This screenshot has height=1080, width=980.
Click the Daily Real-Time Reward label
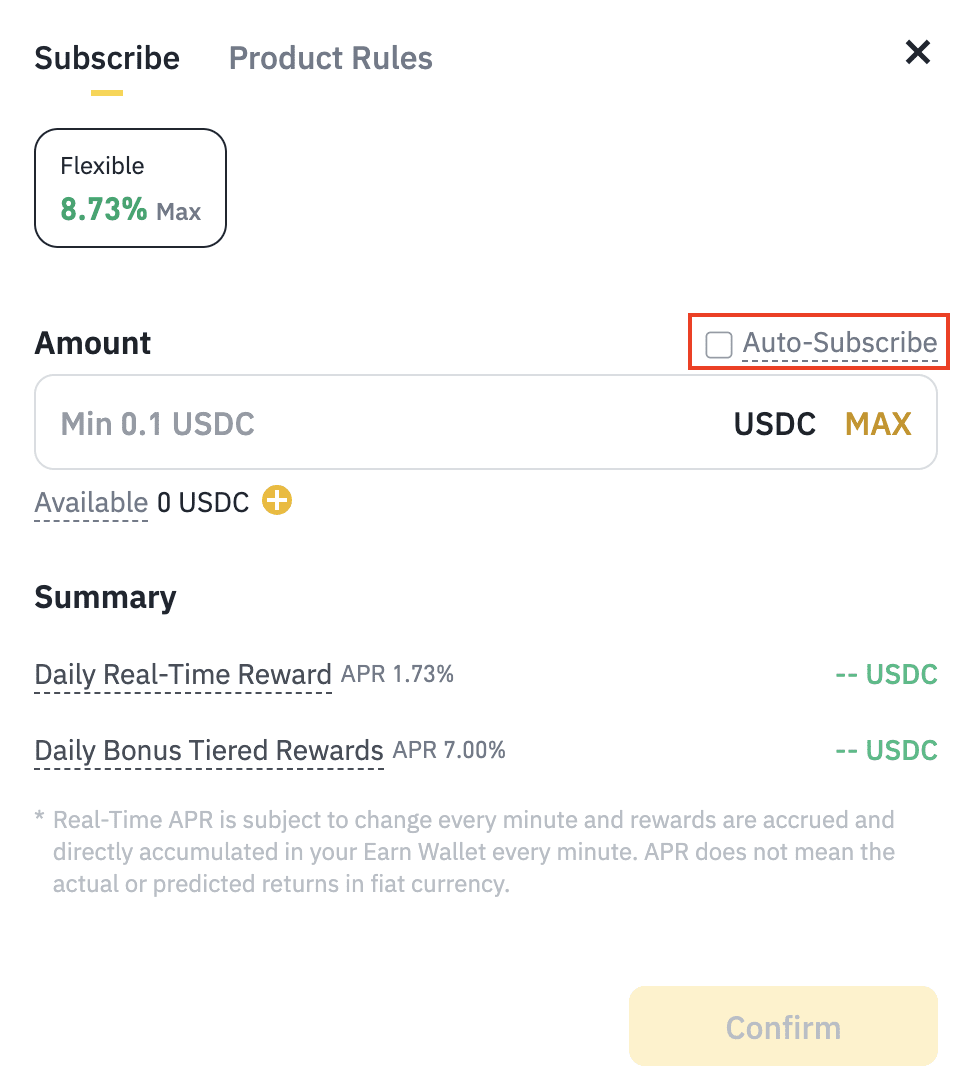pyautogui.click(x=183, y=675)
